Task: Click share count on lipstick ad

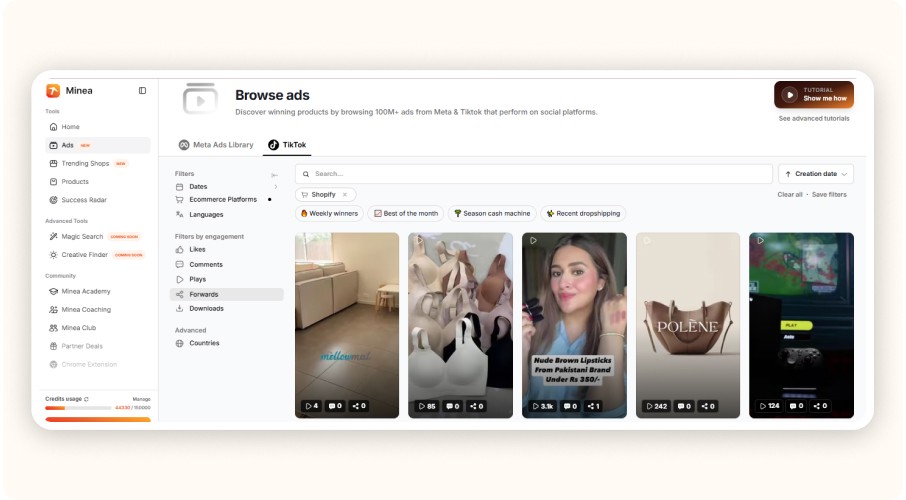Action: coord(593,406)
